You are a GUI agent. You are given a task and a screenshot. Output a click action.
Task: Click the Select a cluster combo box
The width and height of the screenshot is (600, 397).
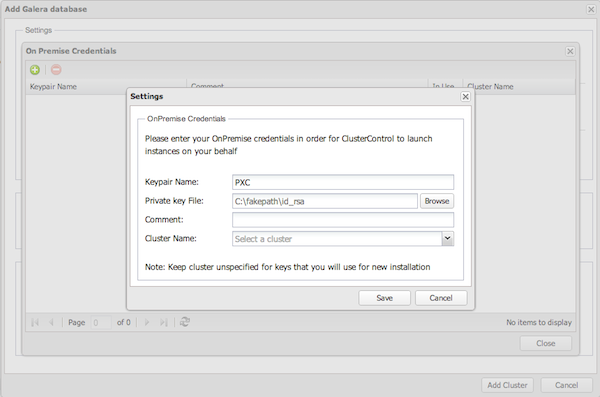337,239
